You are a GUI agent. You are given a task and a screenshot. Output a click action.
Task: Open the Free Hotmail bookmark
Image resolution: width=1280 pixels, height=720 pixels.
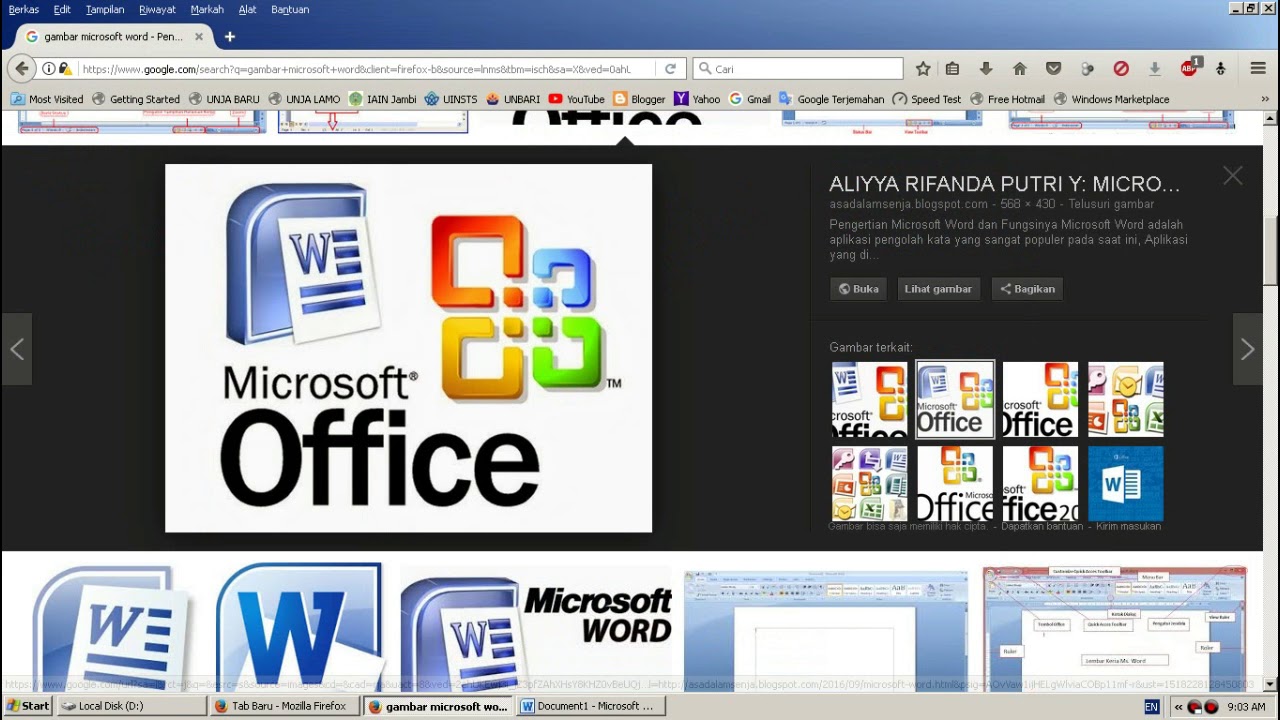pos(1007,99)
